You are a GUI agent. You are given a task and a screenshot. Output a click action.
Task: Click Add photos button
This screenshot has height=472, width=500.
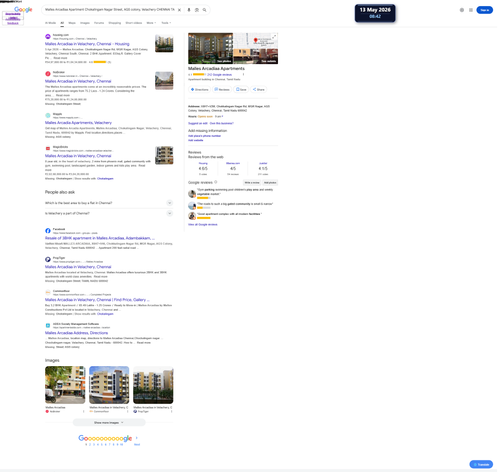270,183
